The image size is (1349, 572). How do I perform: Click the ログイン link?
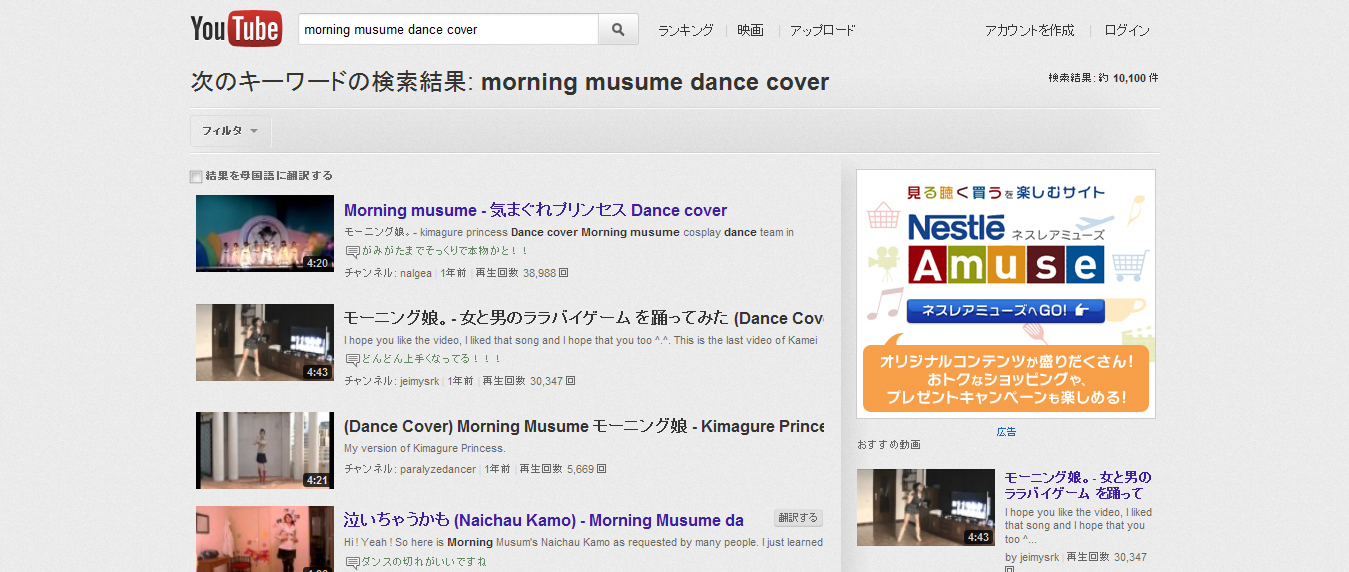[x=1127, y=30]
